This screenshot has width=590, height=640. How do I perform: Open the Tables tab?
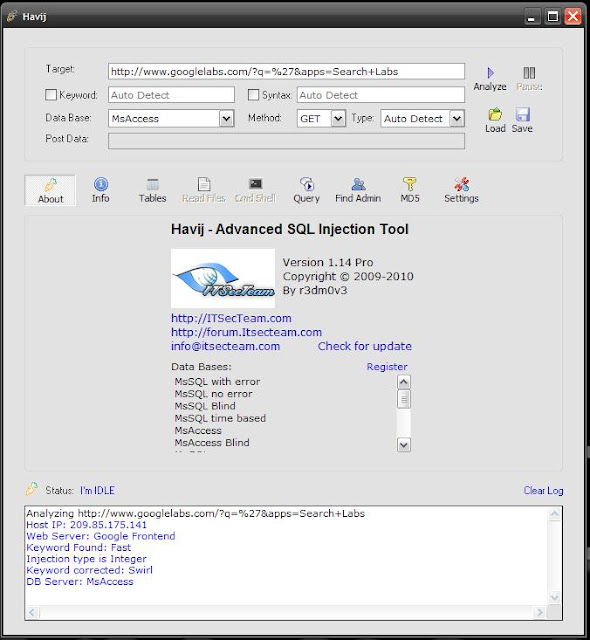152,191
